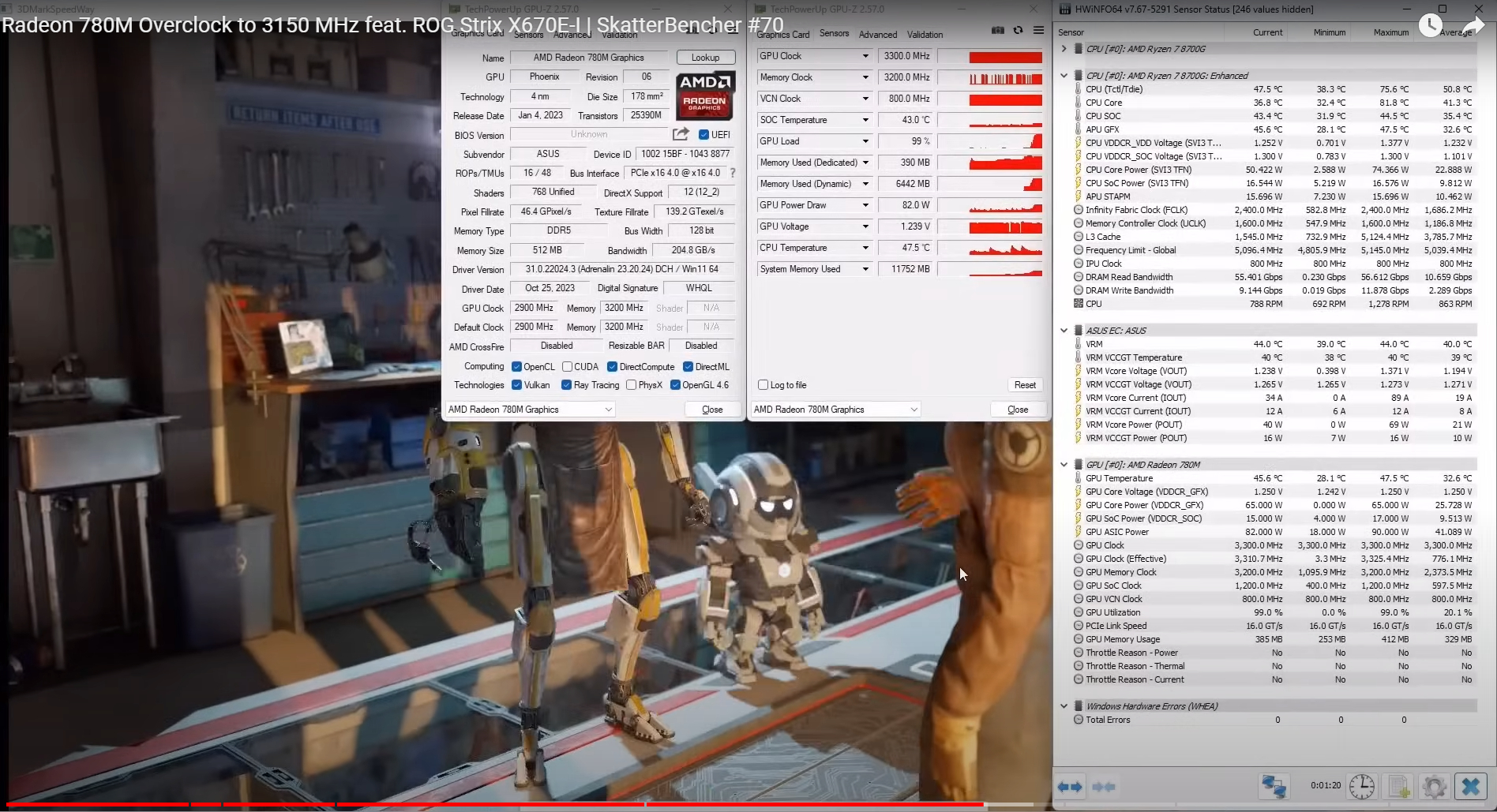Collapse the ASUS EC: ASUS sensor group

[x=1064, y=331]
